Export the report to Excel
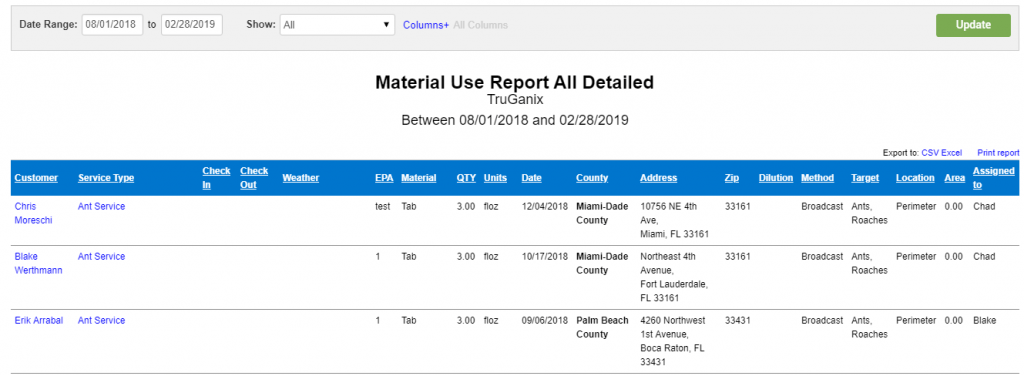This screenshot has width=1024, height=376. click(952, 153)
